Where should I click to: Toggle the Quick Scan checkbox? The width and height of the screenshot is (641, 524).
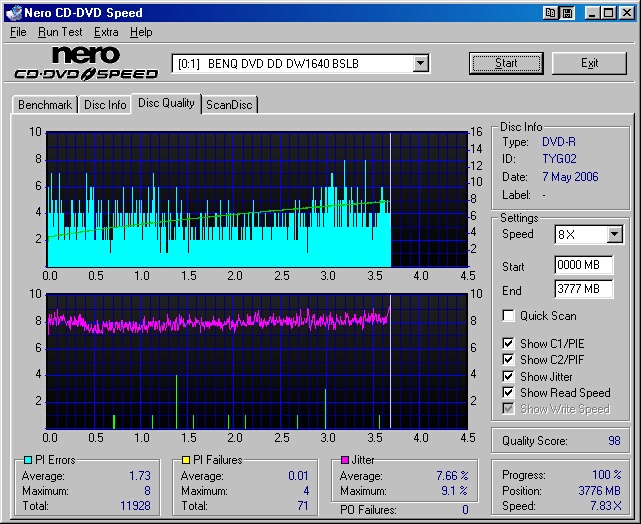pyautogui.click(x=508, y=316)
